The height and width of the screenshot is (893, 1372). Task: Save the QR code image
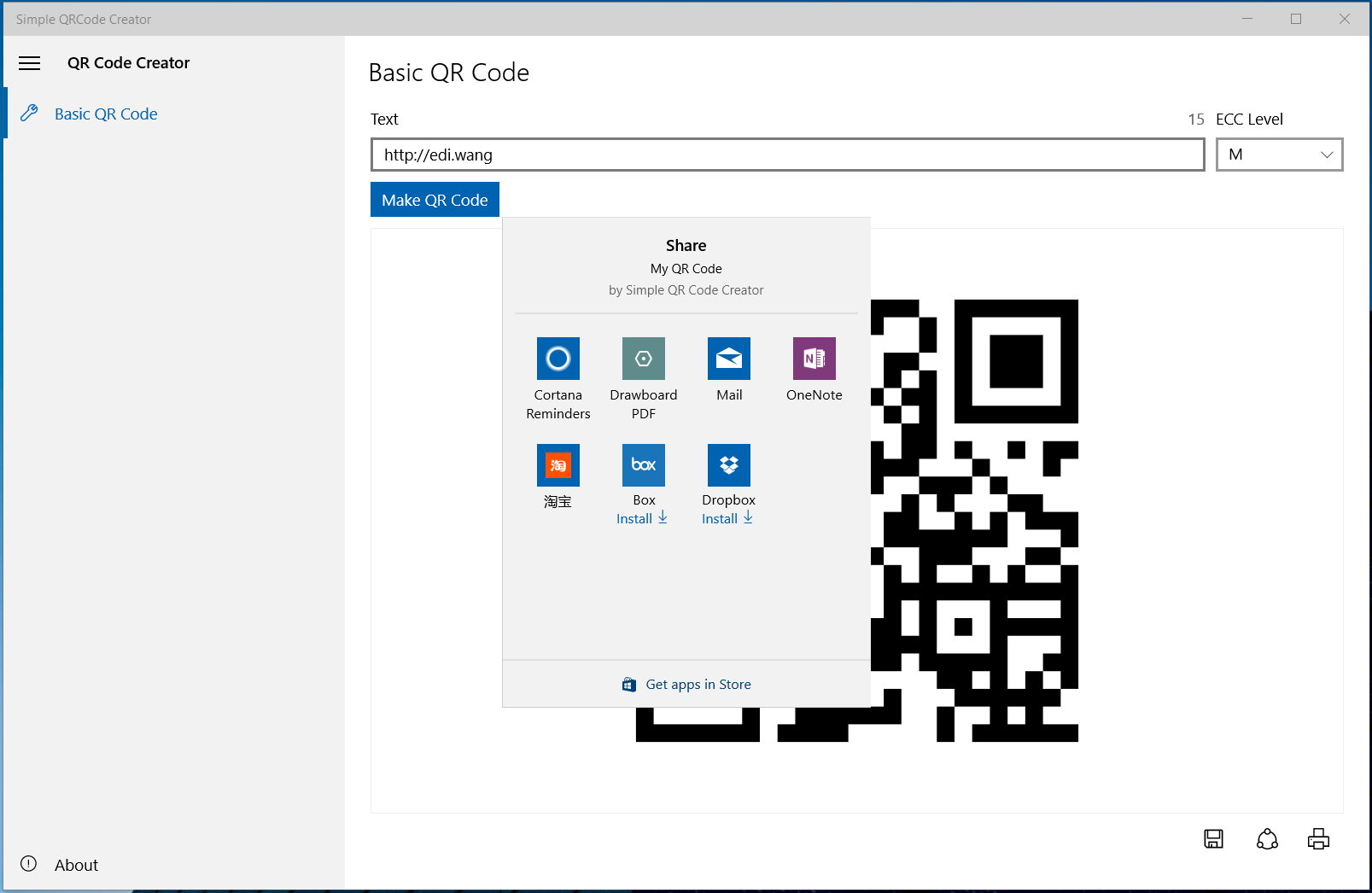(x=1213, y=839)
